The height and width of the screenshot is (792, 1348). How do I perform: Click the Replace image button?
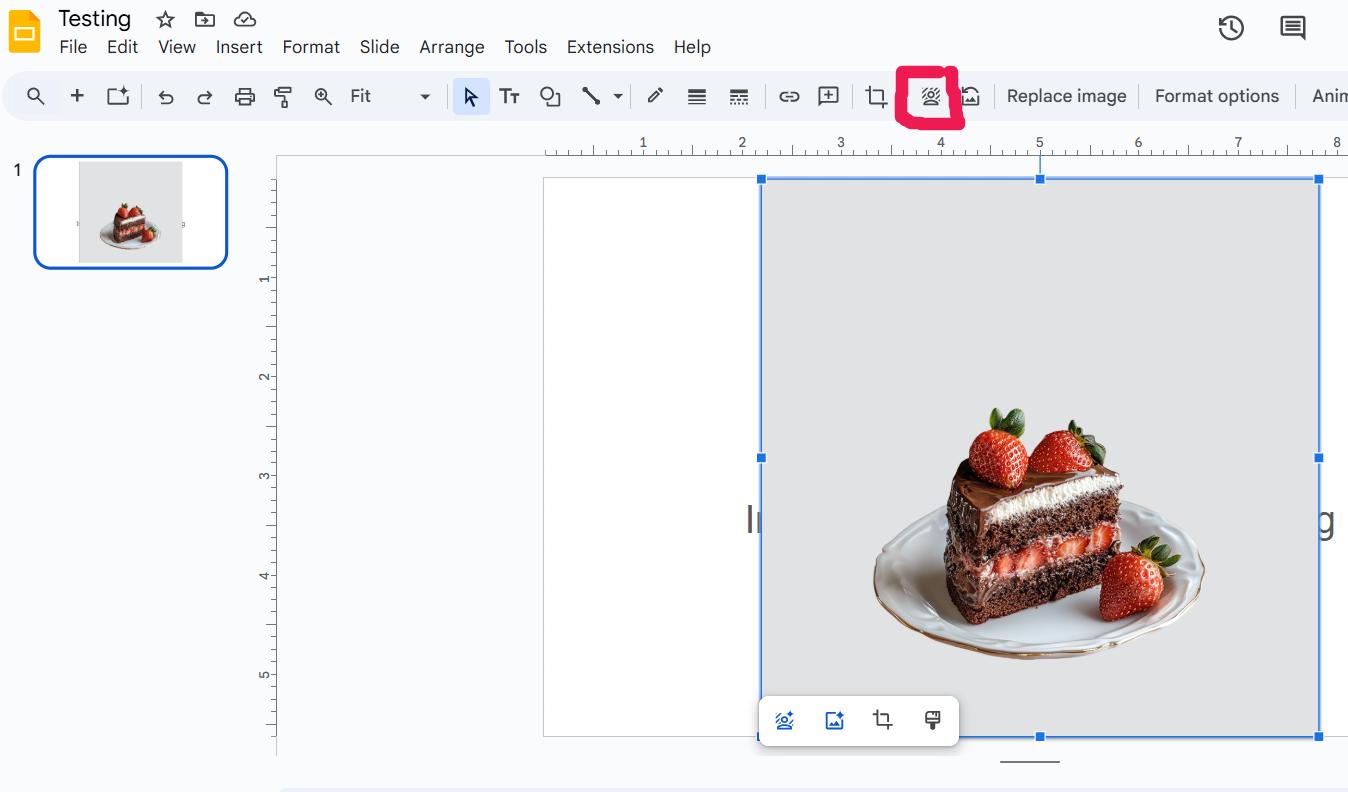(1066, 96)
